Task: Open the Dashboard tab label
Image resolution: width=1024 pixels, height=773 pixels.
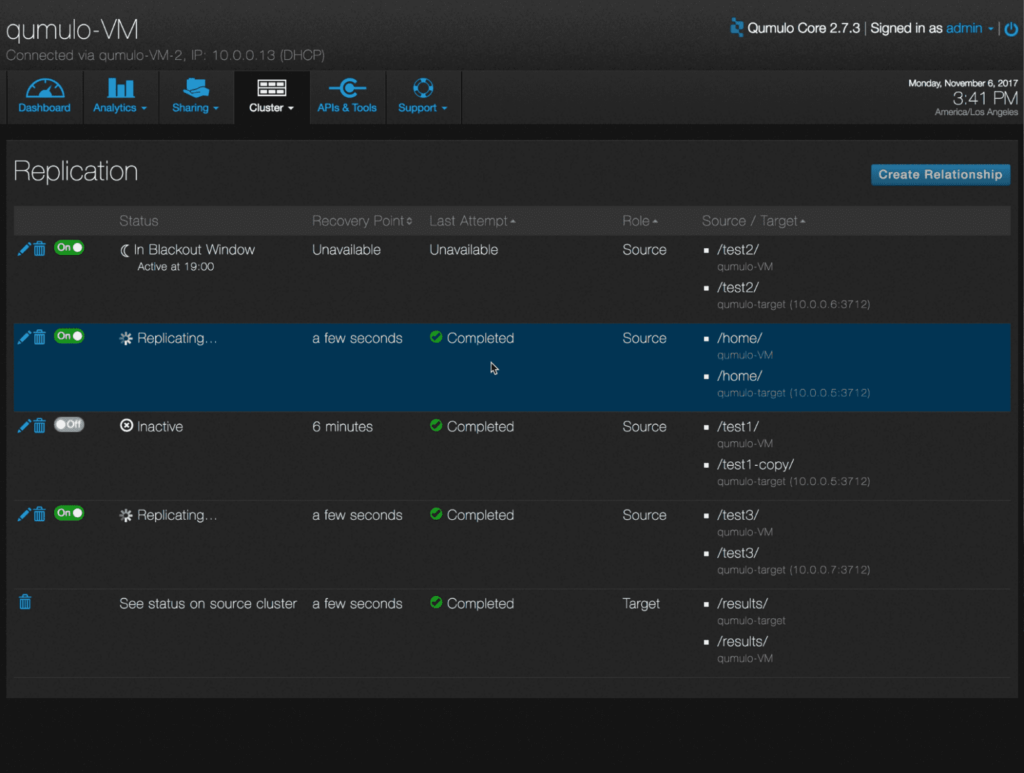Action: pyautogui.click(x=44, y=108)
